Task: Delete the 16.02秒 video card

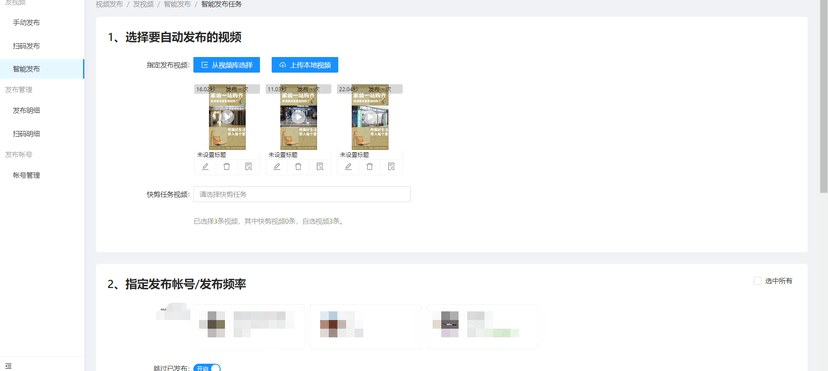Action: click(227, 167)
